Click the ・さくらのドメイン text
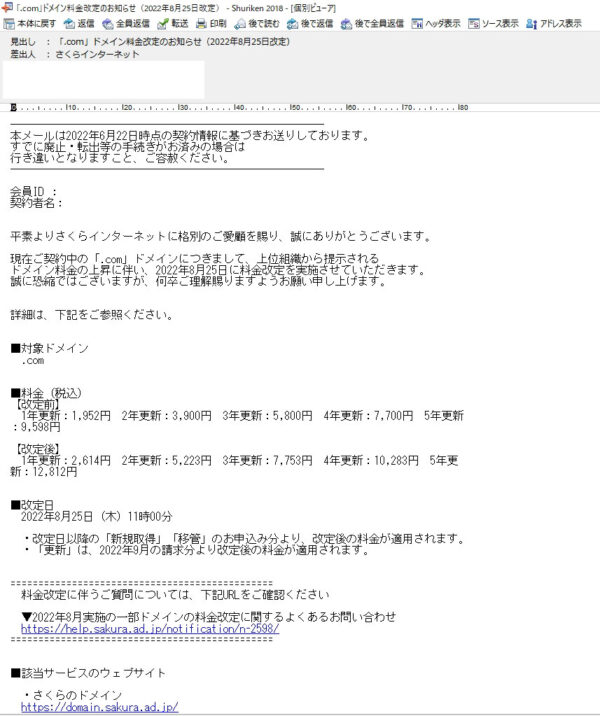This screenshot has height=716, width=600. tap(73, 695)
